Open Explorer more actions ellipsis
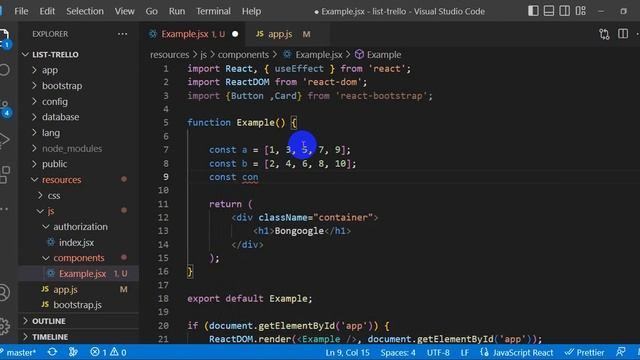 tap(122, 34)
